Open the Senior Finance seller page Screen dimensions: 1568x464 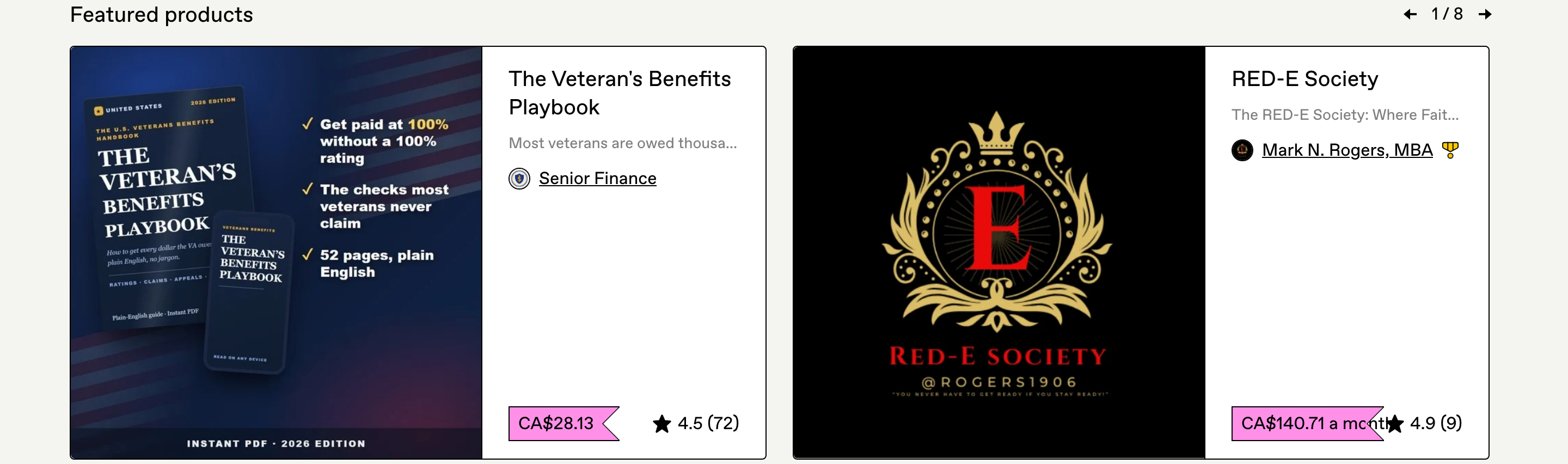click(x=597, y=179)
